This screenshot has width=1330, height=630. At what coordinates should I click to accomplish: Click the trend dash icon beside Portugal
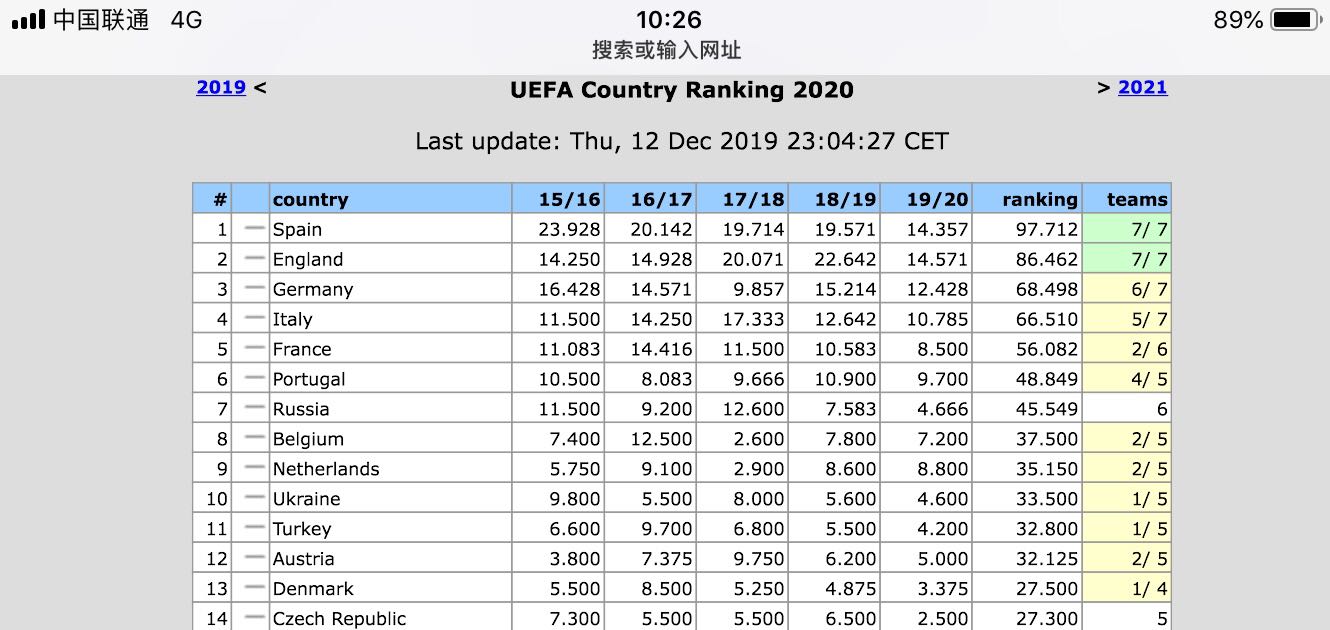[254, 379]
